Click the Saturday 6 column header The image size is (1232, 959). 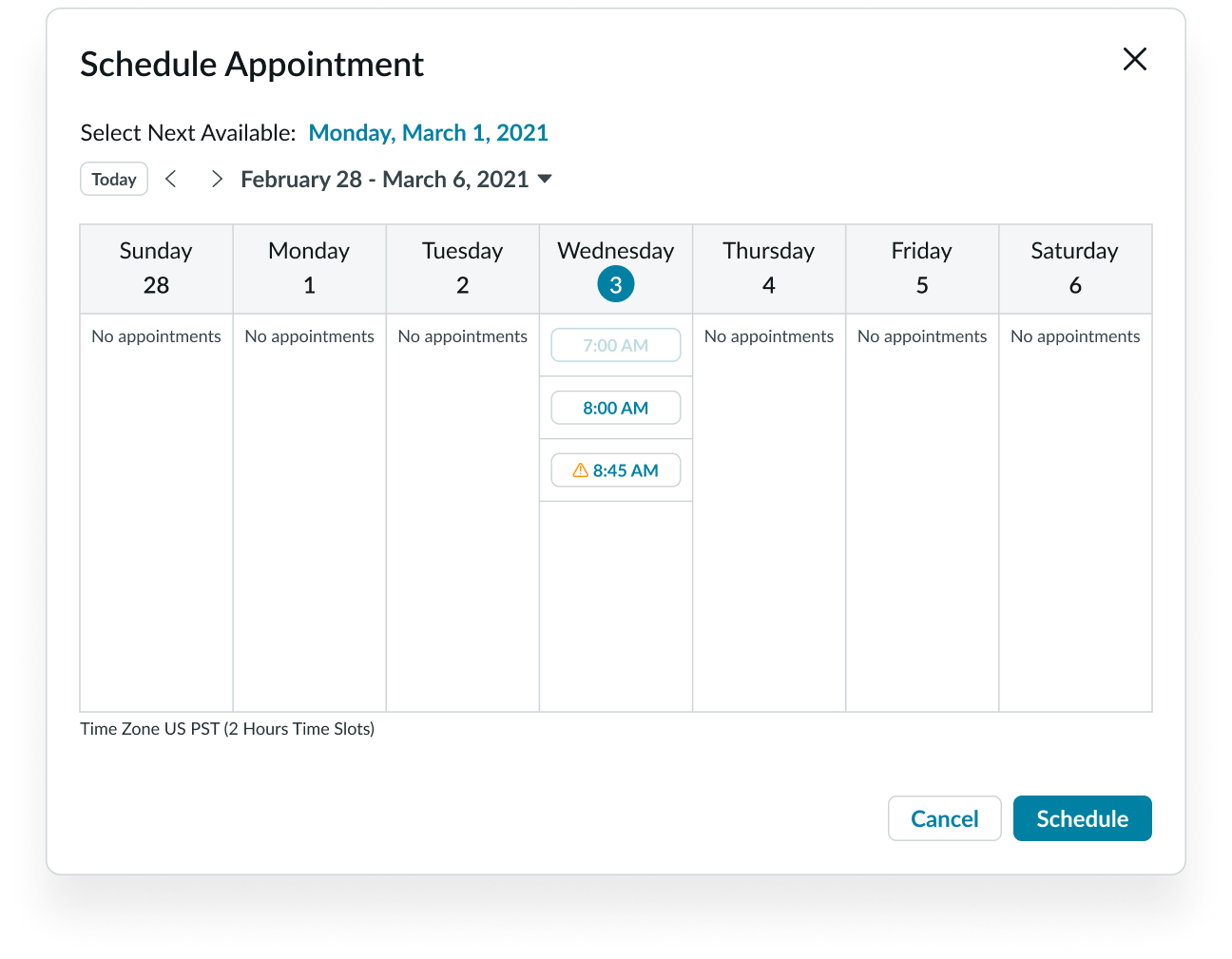1074,267
